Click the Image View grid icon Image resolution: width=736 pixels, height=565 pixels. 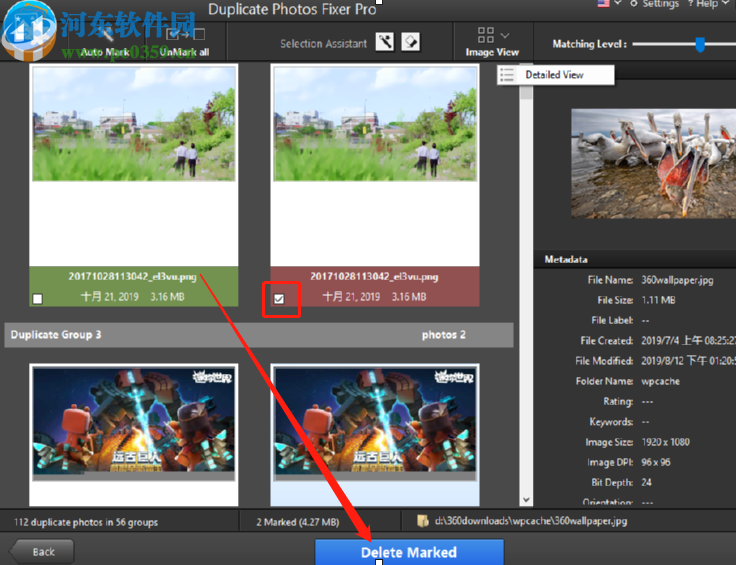(x=485, y=35)
